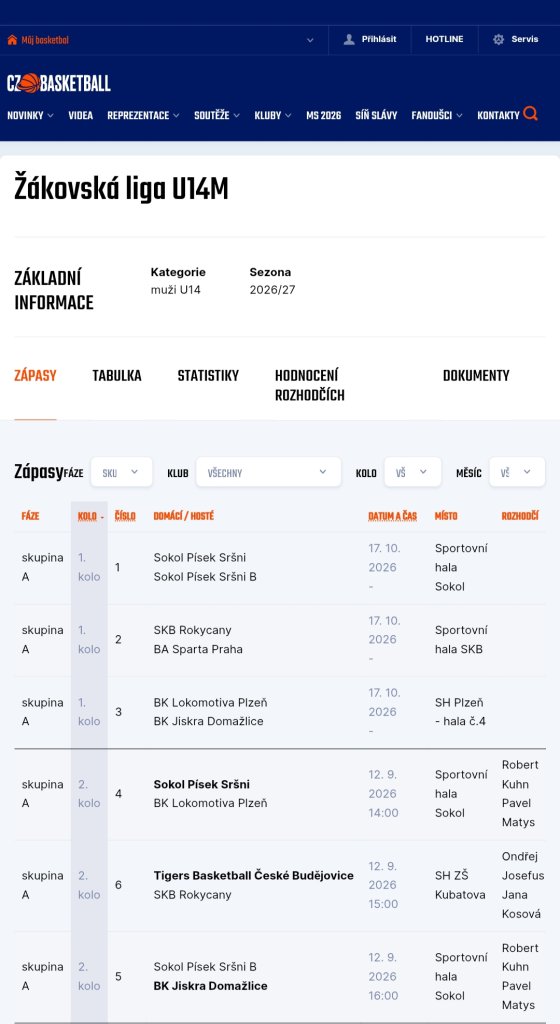Open the Kolo filter dropdown

pyautogui.click(x=412, y=472)
